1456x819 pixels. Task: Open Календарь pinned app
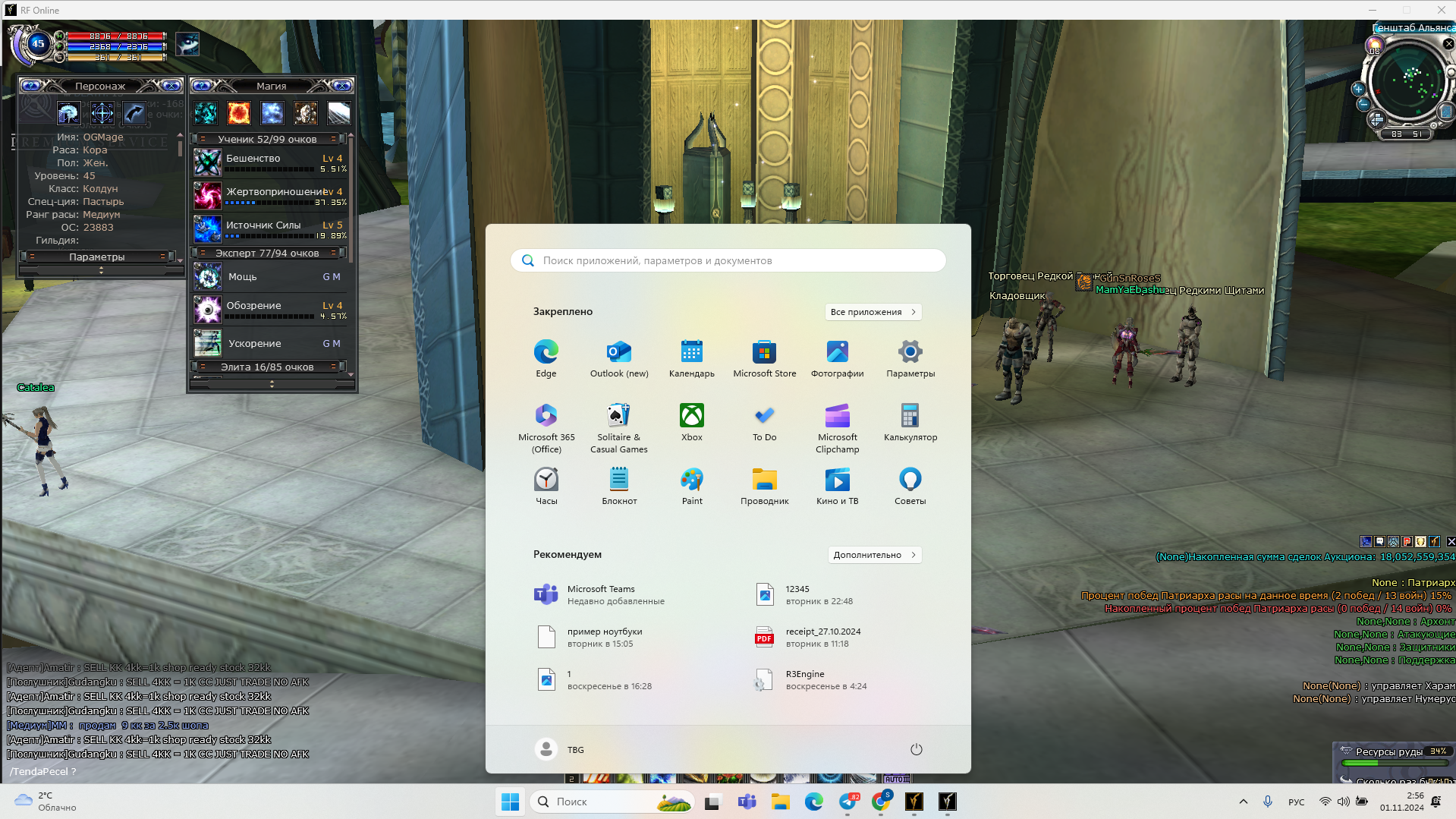point(692,358)
